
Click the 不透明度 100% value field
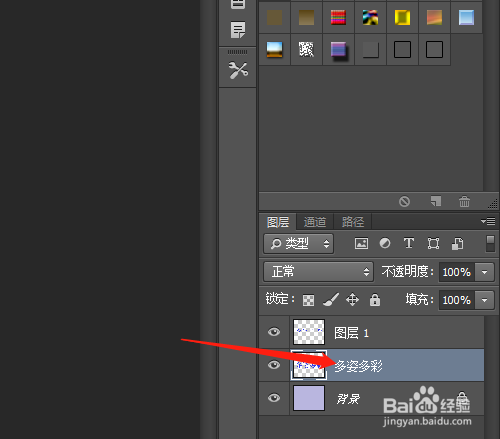457,272
